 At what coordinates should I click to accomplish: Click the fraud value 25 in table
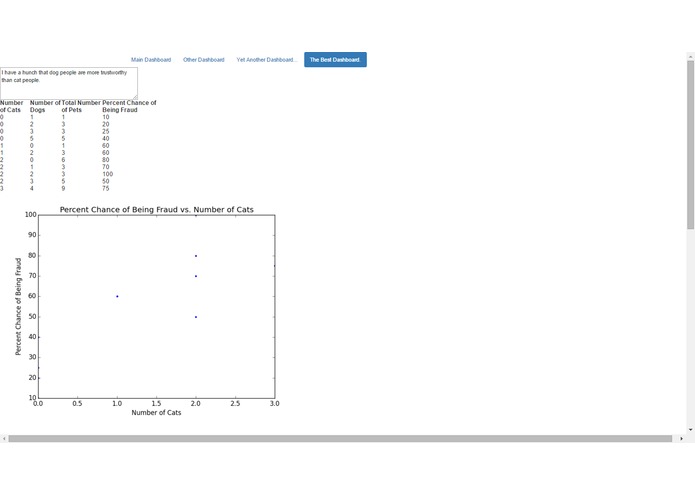[105, 132]
